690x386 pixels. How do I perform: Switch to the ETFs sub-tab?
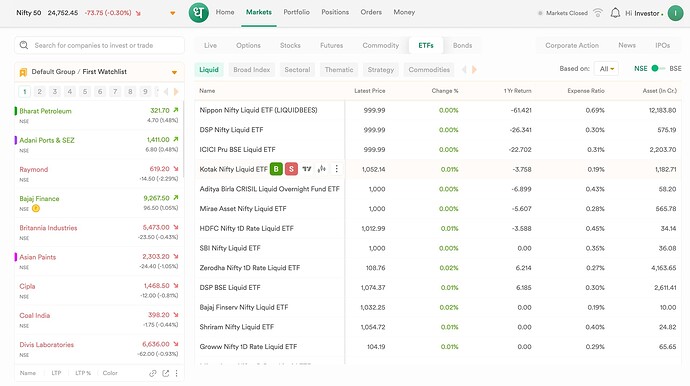(426, 45)
